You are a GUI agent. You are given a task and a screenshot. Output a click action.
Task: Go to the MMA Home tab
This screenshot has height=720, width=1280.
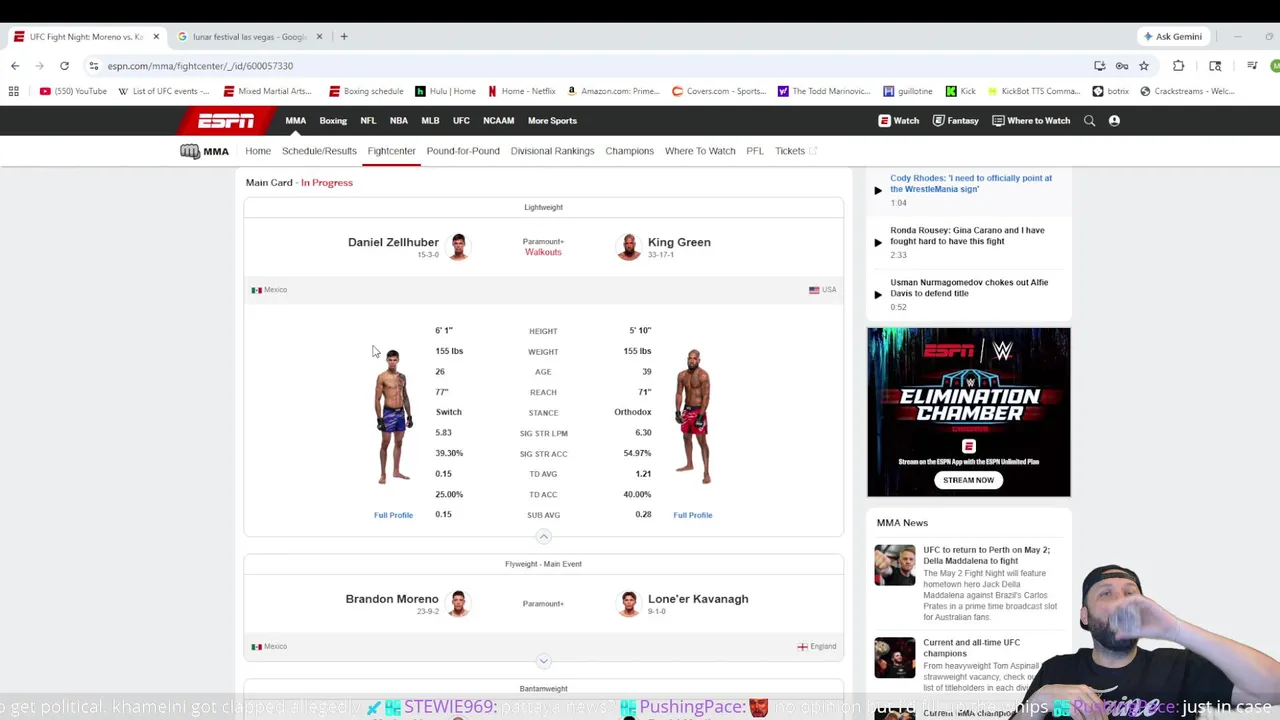point(258,151)
